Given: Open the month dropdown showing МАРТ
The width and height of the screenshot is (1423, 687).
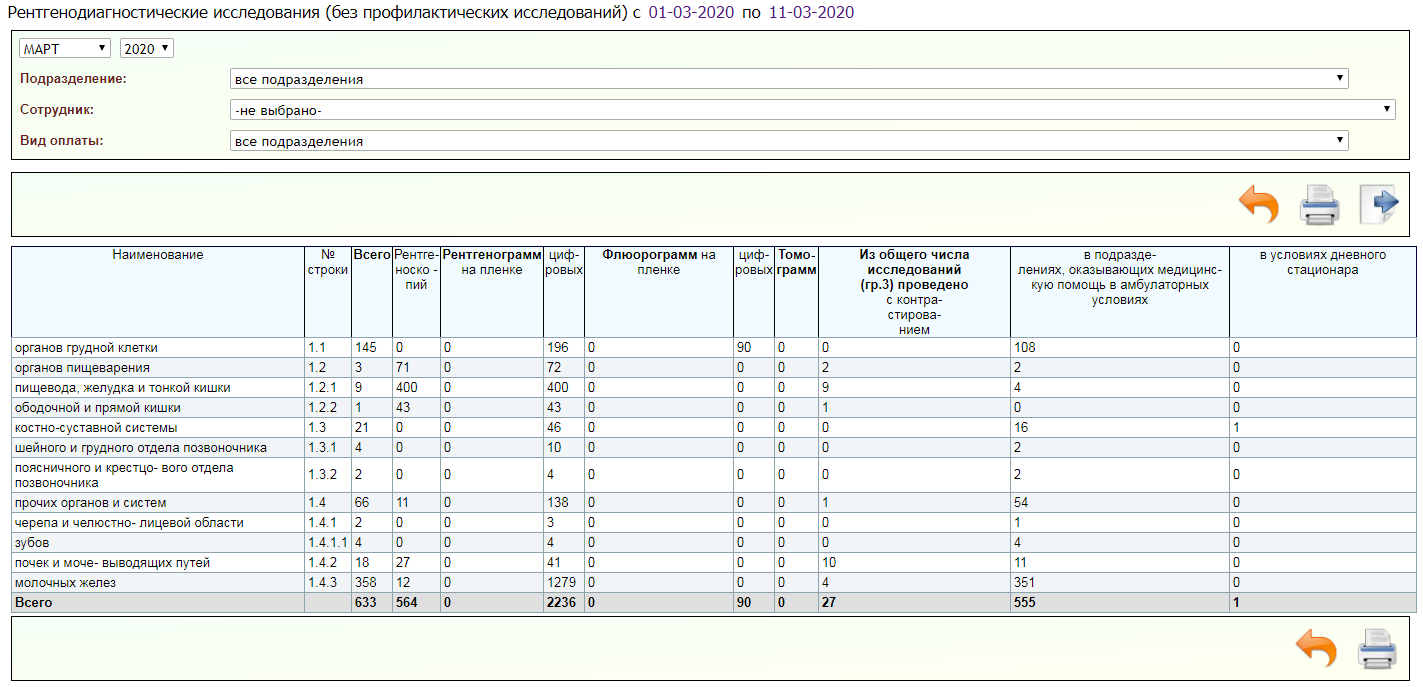Looking at the screenshot, I should [x=65, y=49].
